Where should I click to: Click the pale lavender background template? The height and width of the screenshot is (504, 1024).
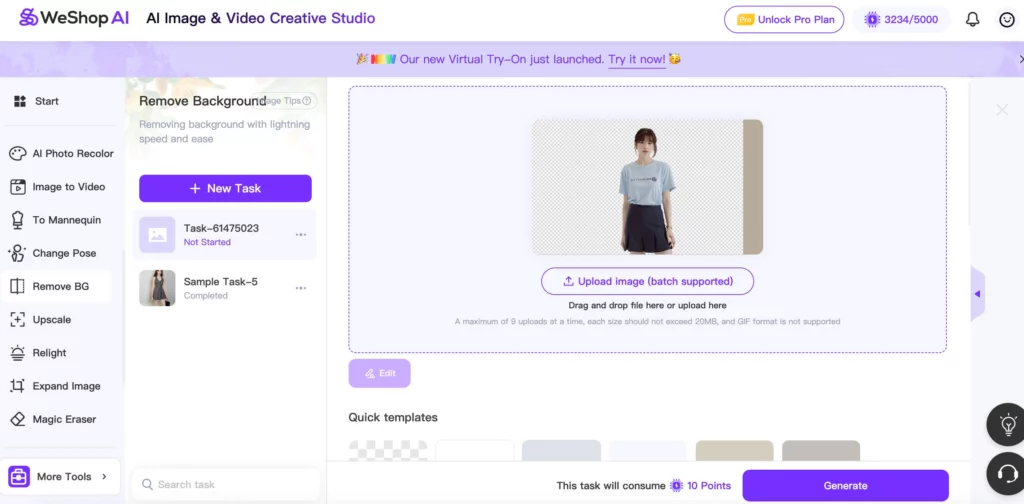point(648,451)
